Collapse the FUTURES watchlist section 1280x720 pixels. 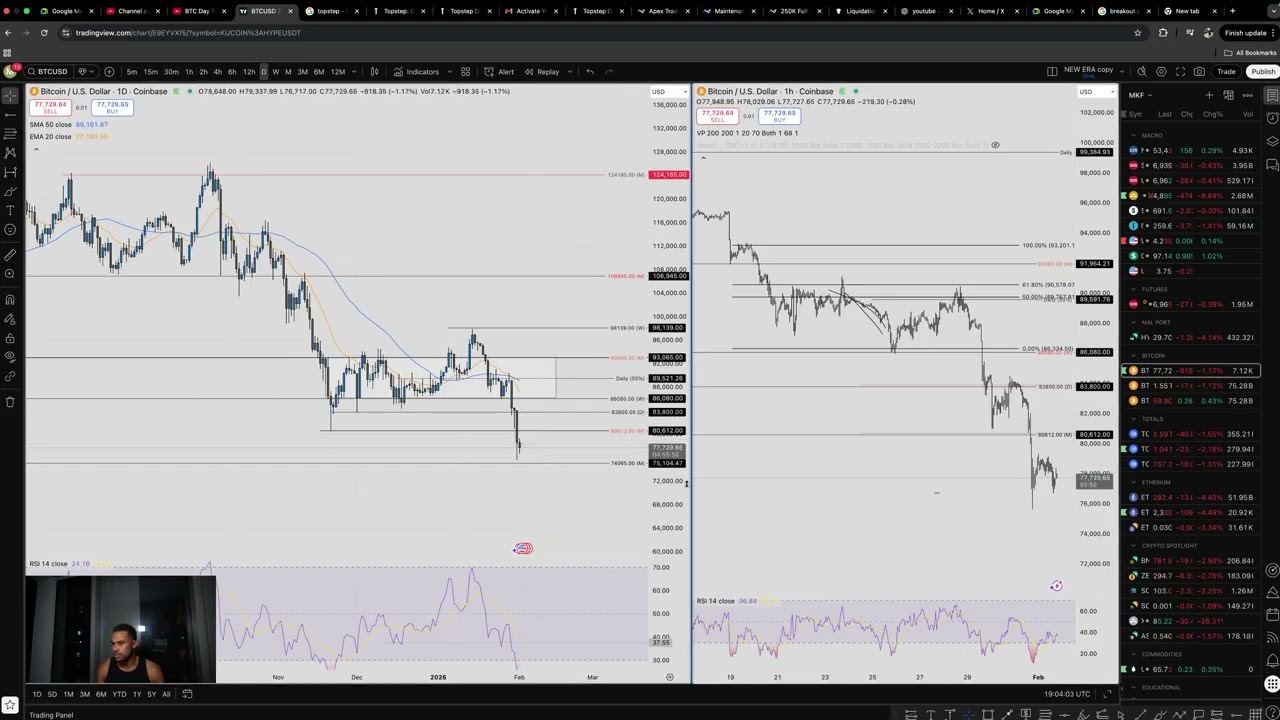pos(1134,289)
